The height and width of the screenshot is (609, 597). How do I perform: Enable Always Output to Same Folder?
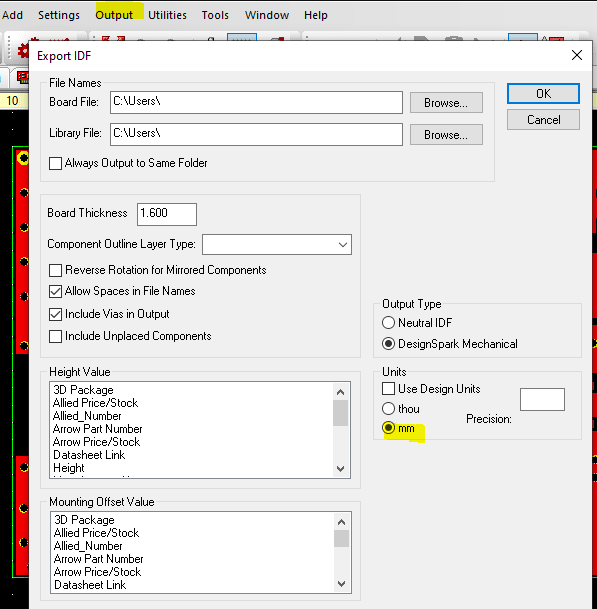tap(55, 164)
